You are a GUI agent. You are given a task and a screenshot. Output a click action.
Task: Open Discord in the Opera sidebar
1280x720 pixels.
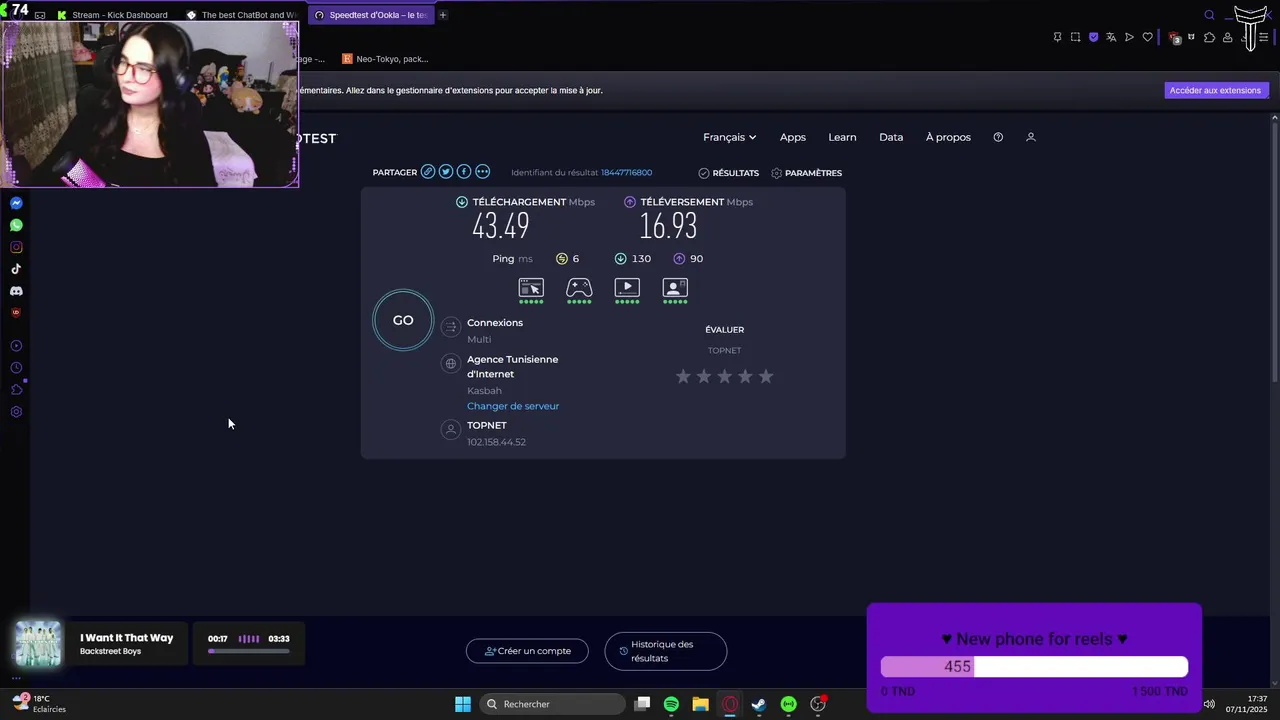(x=16, y=291)
